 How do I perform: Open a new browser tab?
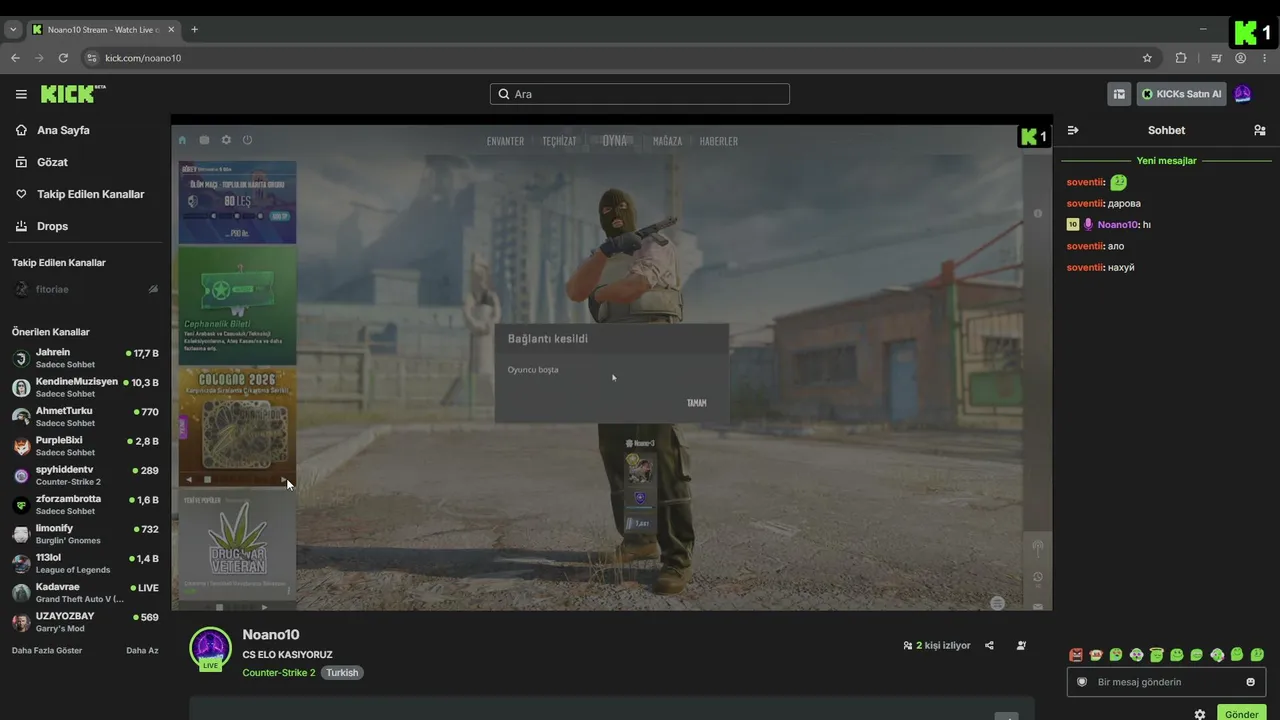click(x=194, y=29)
